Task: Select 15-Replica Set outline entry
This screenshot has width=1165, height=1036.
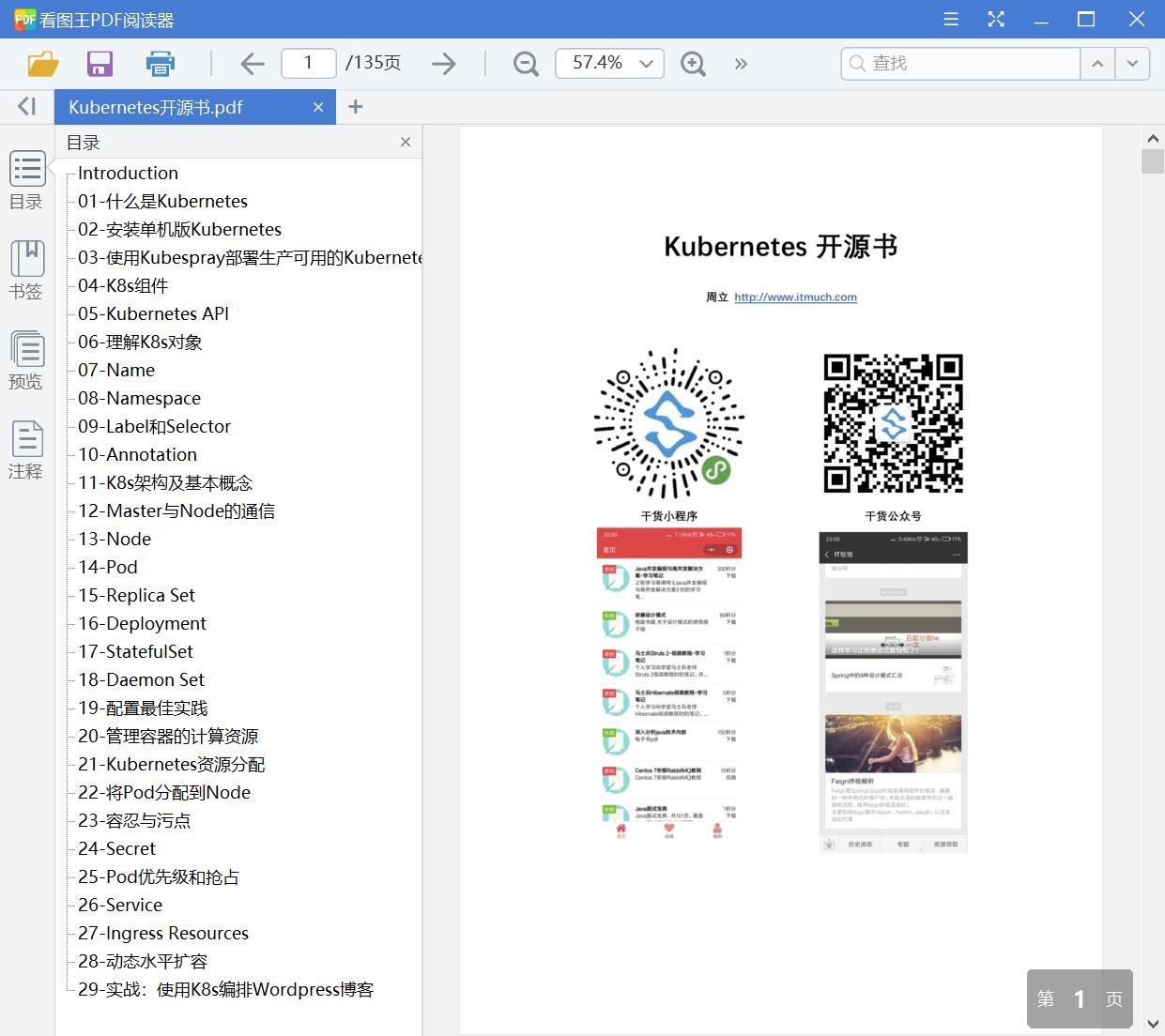Action: [136, 595]
